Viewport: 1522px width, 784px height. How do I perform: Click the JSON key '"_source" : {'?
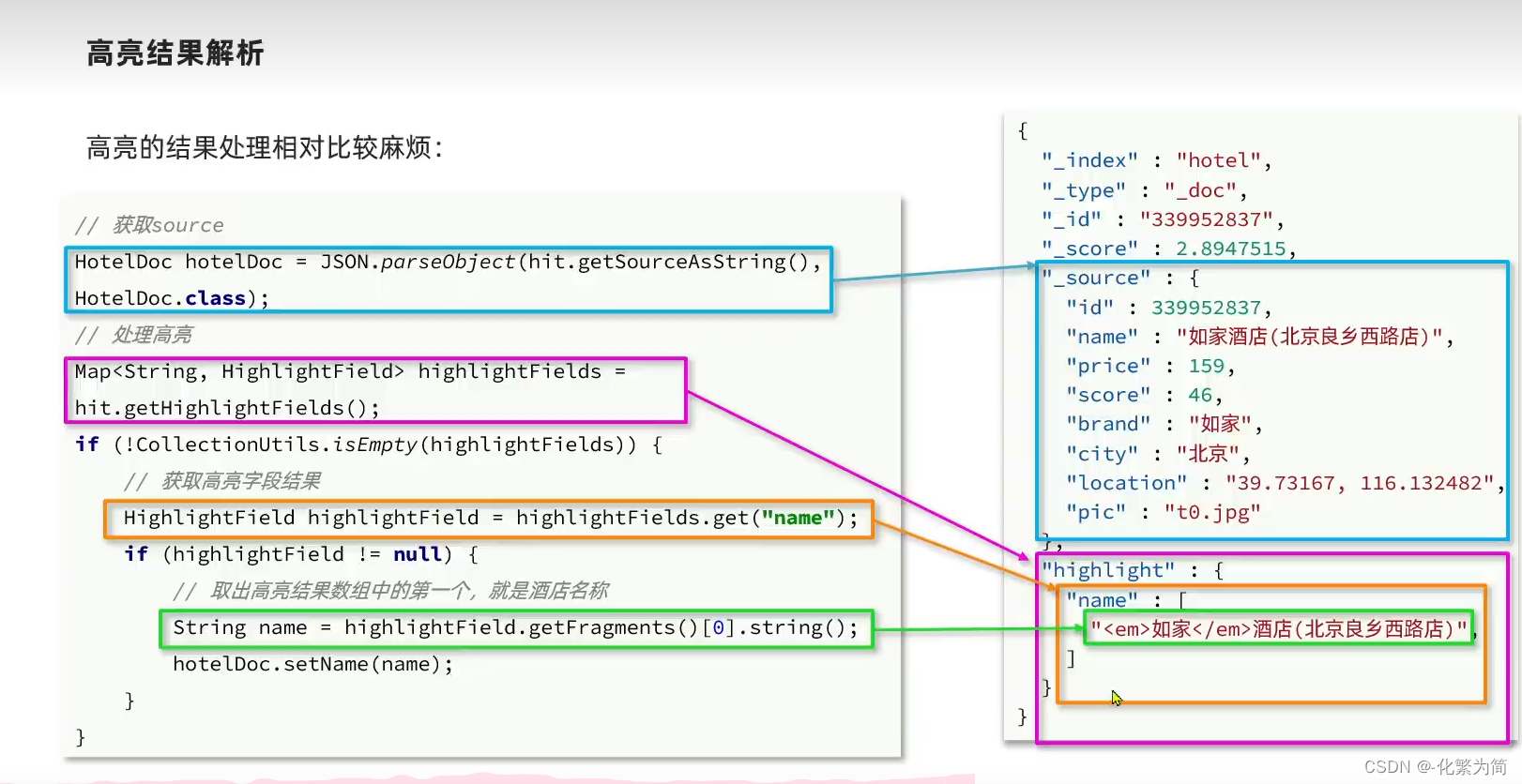(1120, 278)
